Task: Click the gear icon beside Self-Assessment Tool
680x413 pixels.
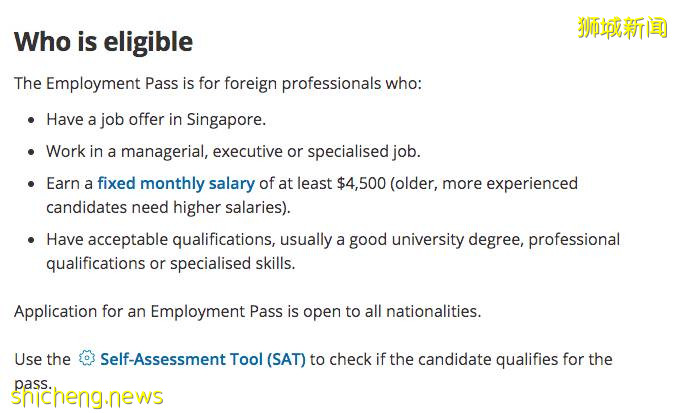Action: point(87,358)
